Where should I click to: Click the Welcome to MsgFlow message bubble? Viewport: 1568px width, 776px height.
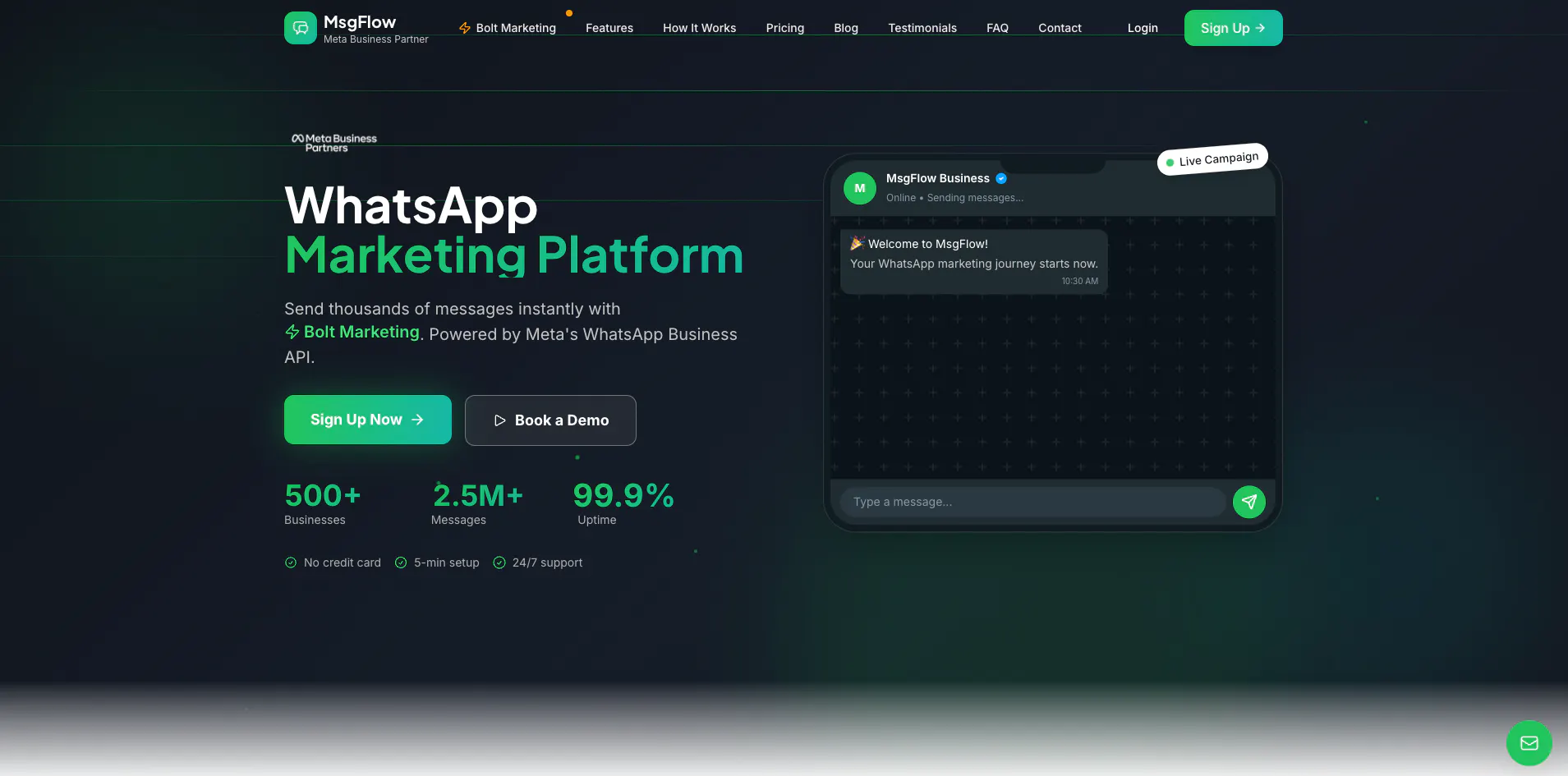tap(974, 261)
